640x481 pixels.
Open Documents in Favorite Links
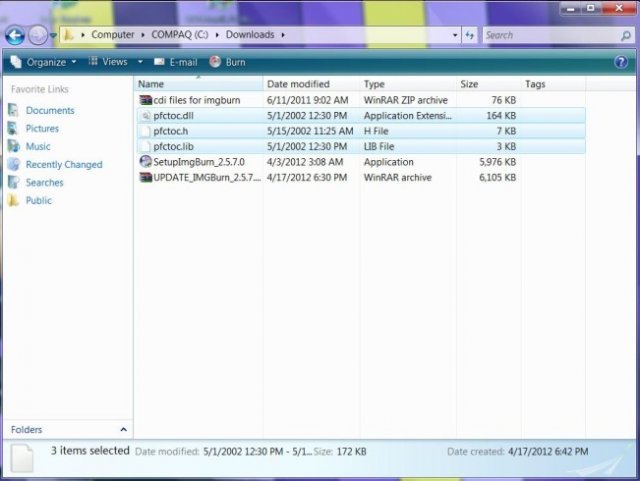point(50,110)
